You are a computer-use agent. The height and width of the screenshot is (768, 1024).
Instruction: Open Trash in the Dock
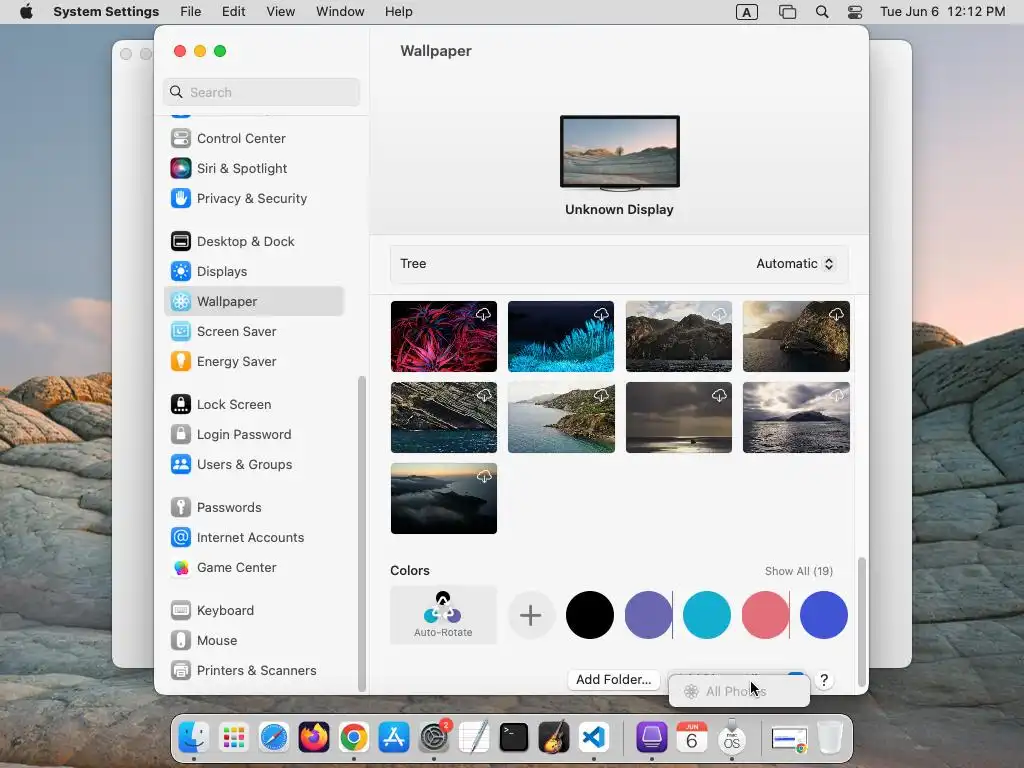(x=830, y=738)
